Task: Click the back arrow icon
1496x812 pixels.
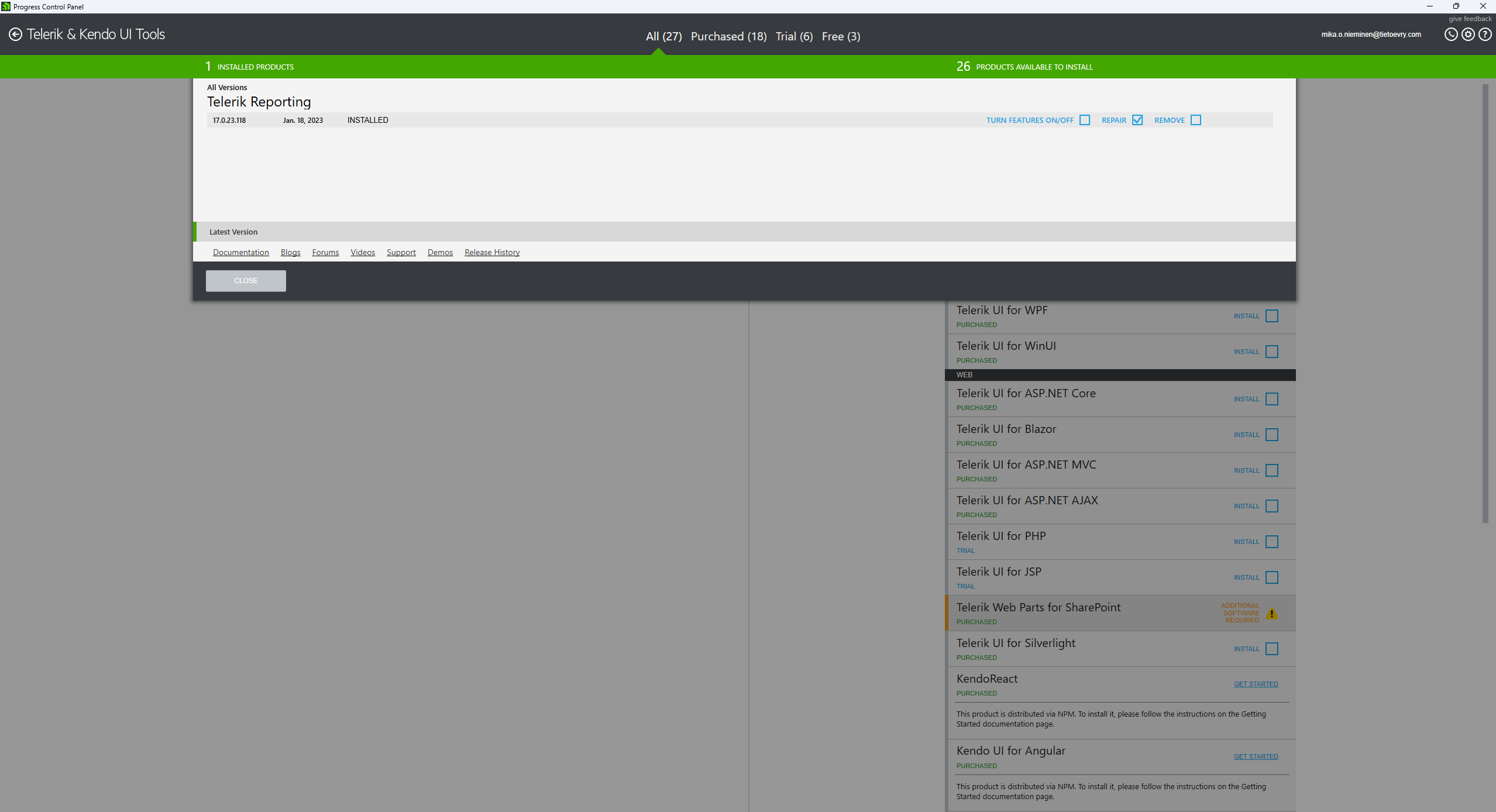Action: pos(15,35)
